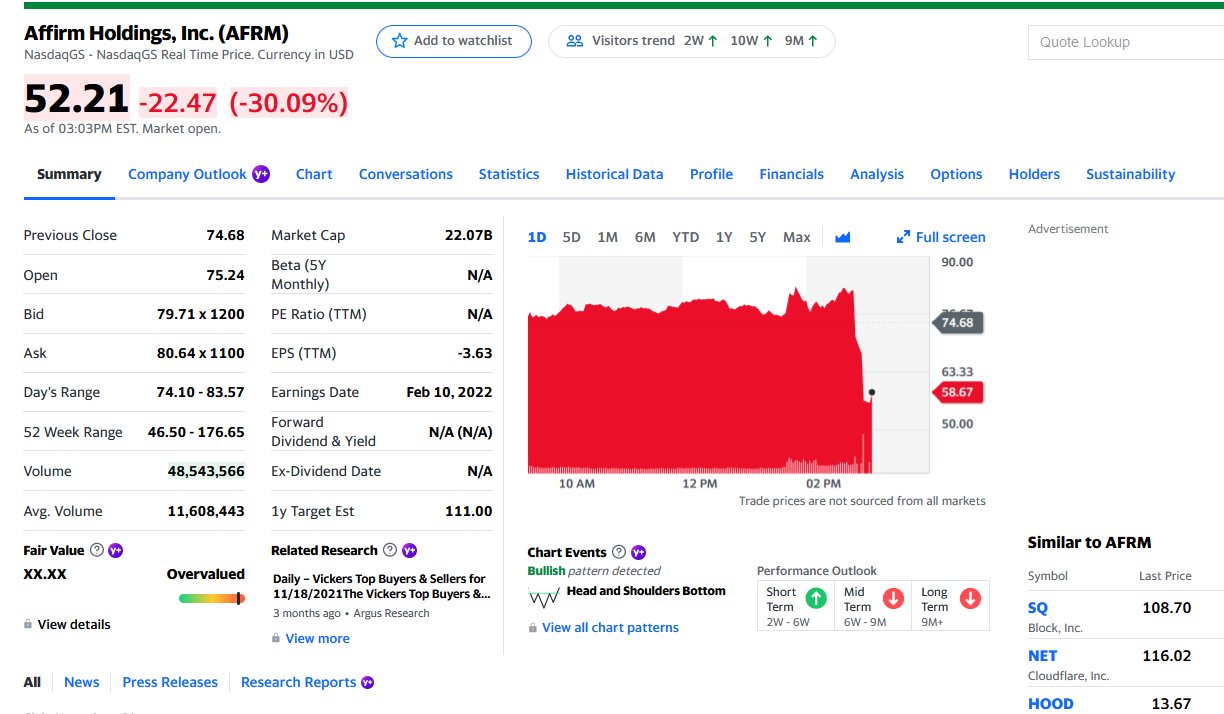The image size is (1224, 714).
Task: Select the 1D chart range
Action: click(x=537, y=237)
